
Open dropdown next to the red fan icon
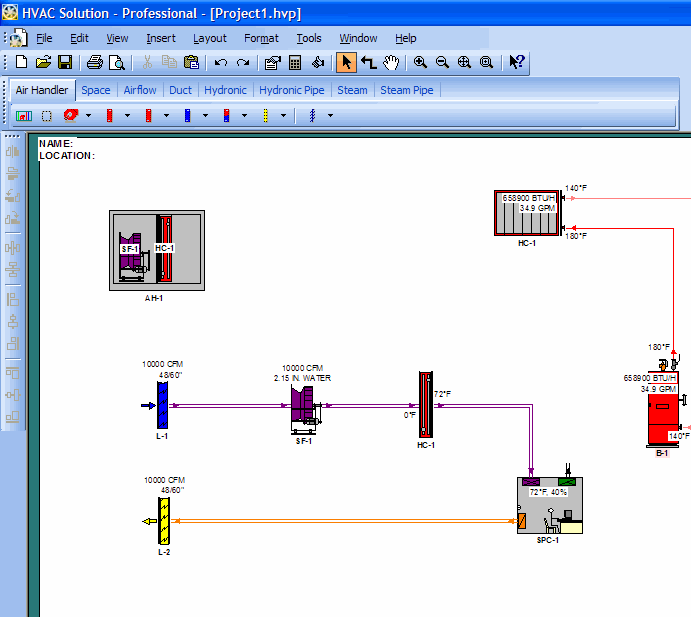pyautogui.click(x=88, y=115)
